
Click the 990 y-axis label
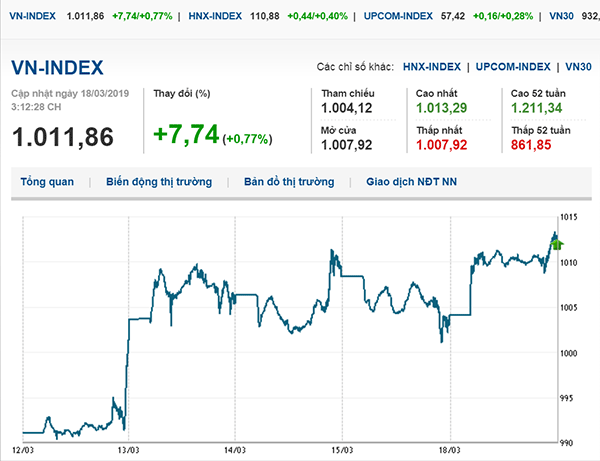[566, 443]
